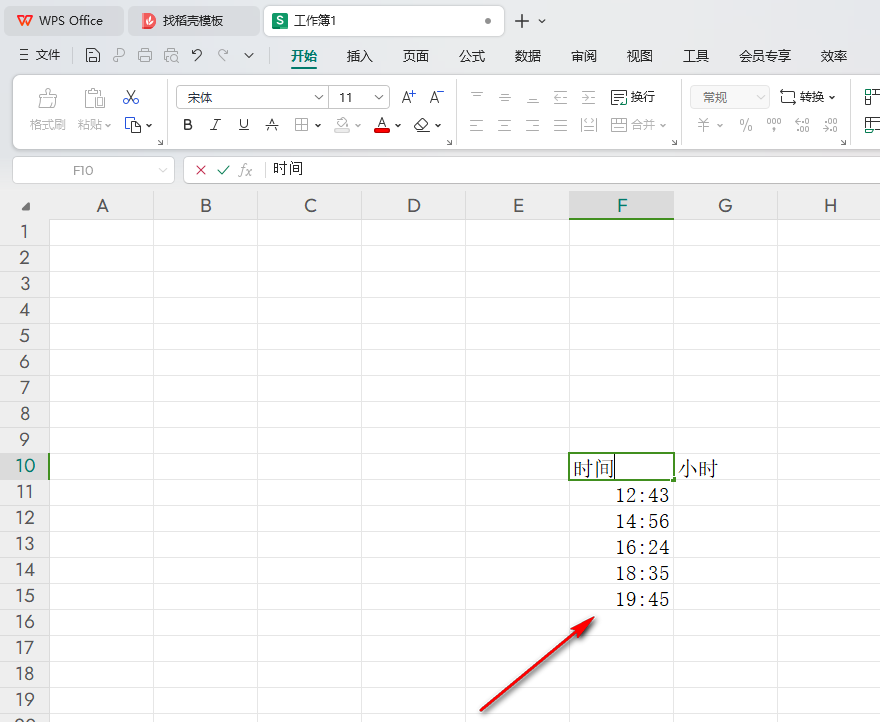The image size is (880, 722).
Task: Apply the Format Painter tool
Action: (46, 105)
